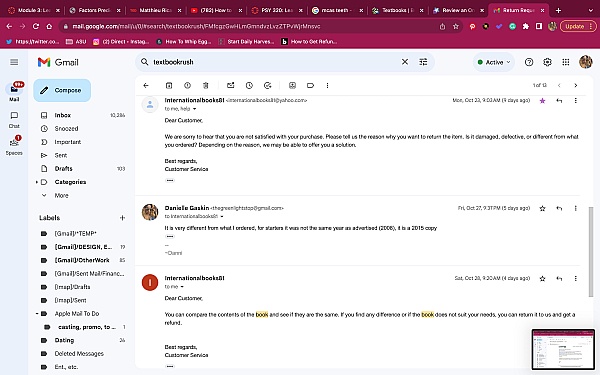Image resolution: width=600 pixels, height=375 pixels.
Task: Switch to the Module 3 browser tab
Action: [x=34, y=10]
